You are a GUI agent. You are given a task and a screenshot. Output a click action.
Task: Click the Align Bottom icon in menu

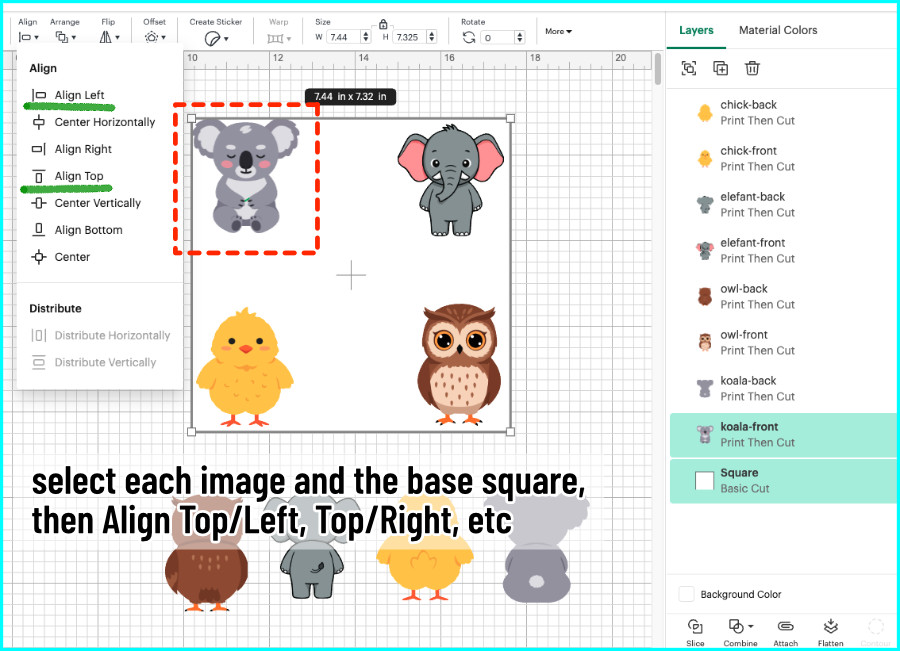pyautogui.click(x=38, y=230)
